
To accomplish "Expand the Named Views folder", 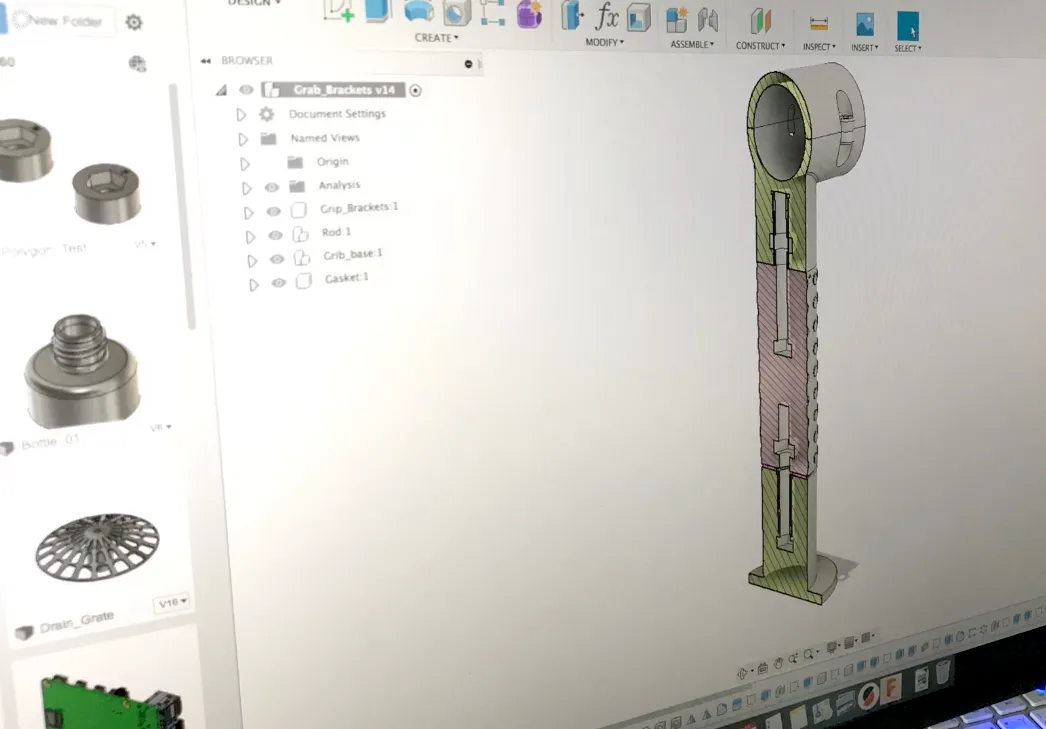I will [243, 139].
